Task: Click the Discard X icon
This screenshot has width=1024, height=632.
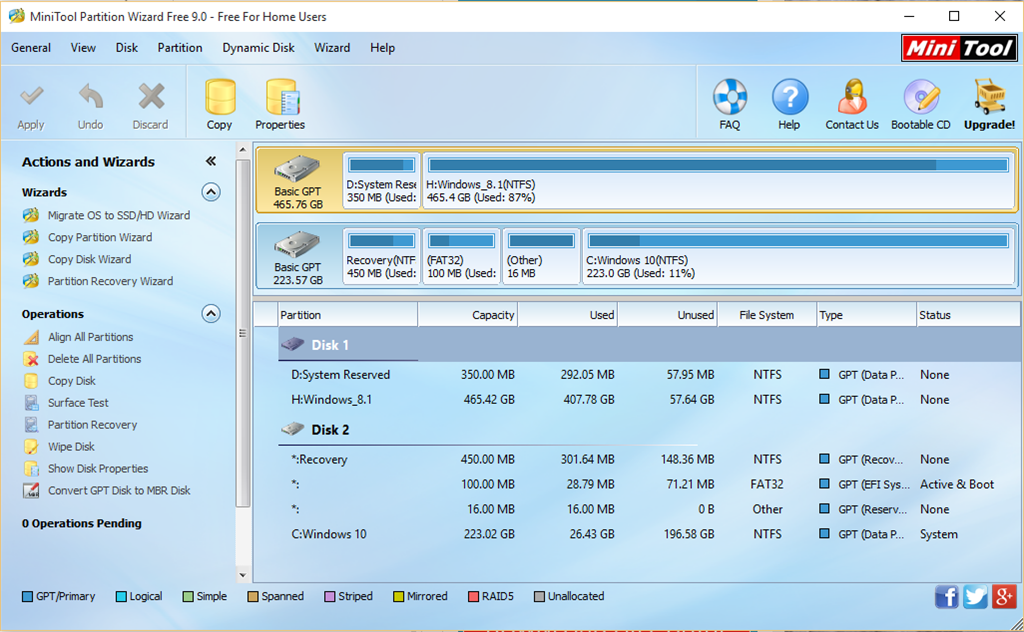Action: click(x=151, y=98)
